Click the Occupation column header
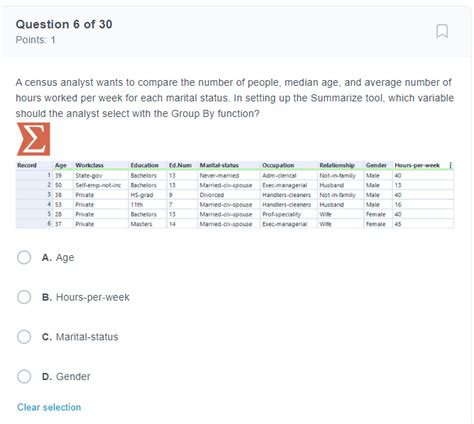The width and height of the screenshot is (474, 424). coord(278,165)
